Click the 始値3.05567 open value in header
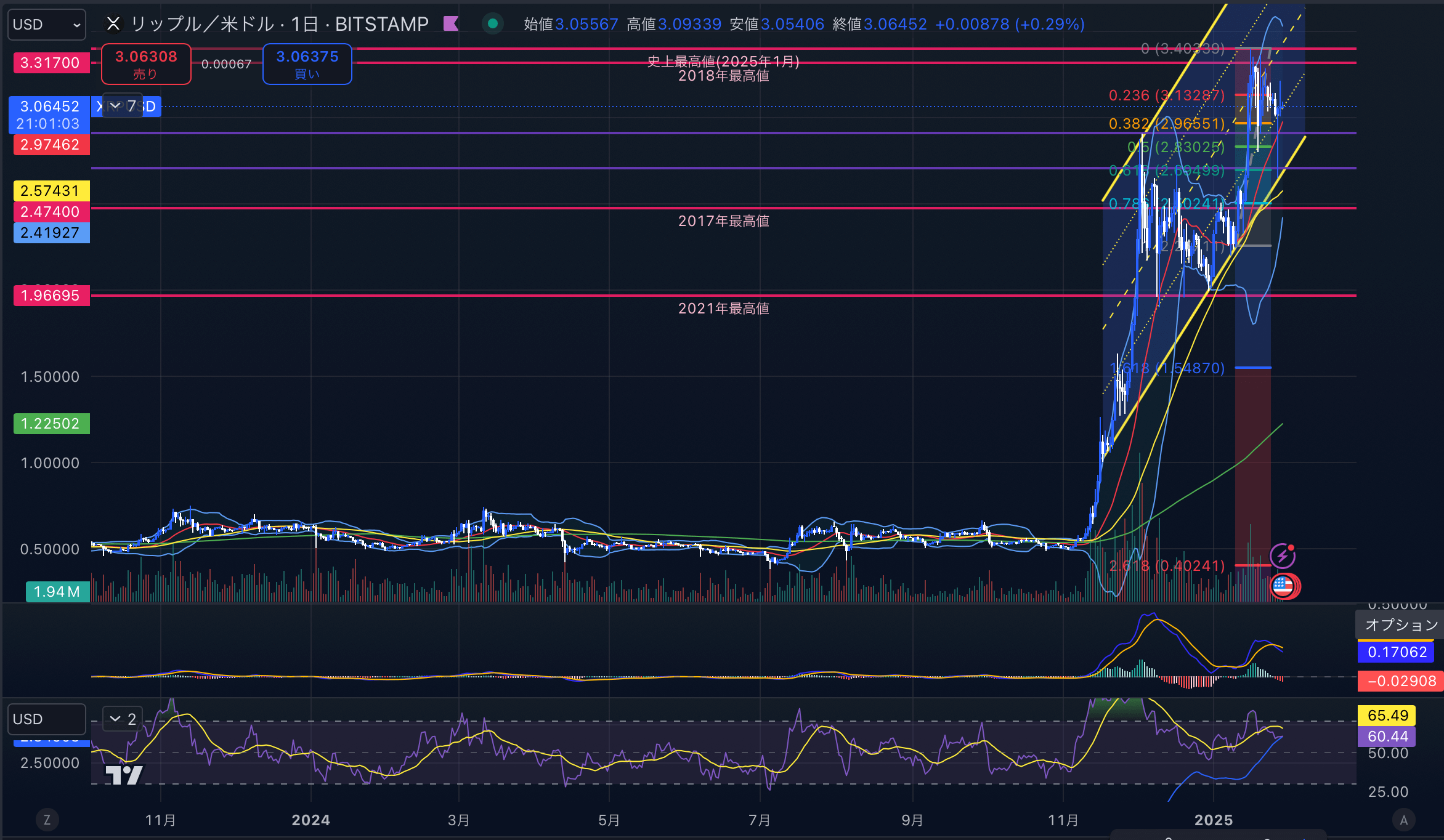This screenshot has width=1444, height=840. pyautogui.click(x=571, y=24)
